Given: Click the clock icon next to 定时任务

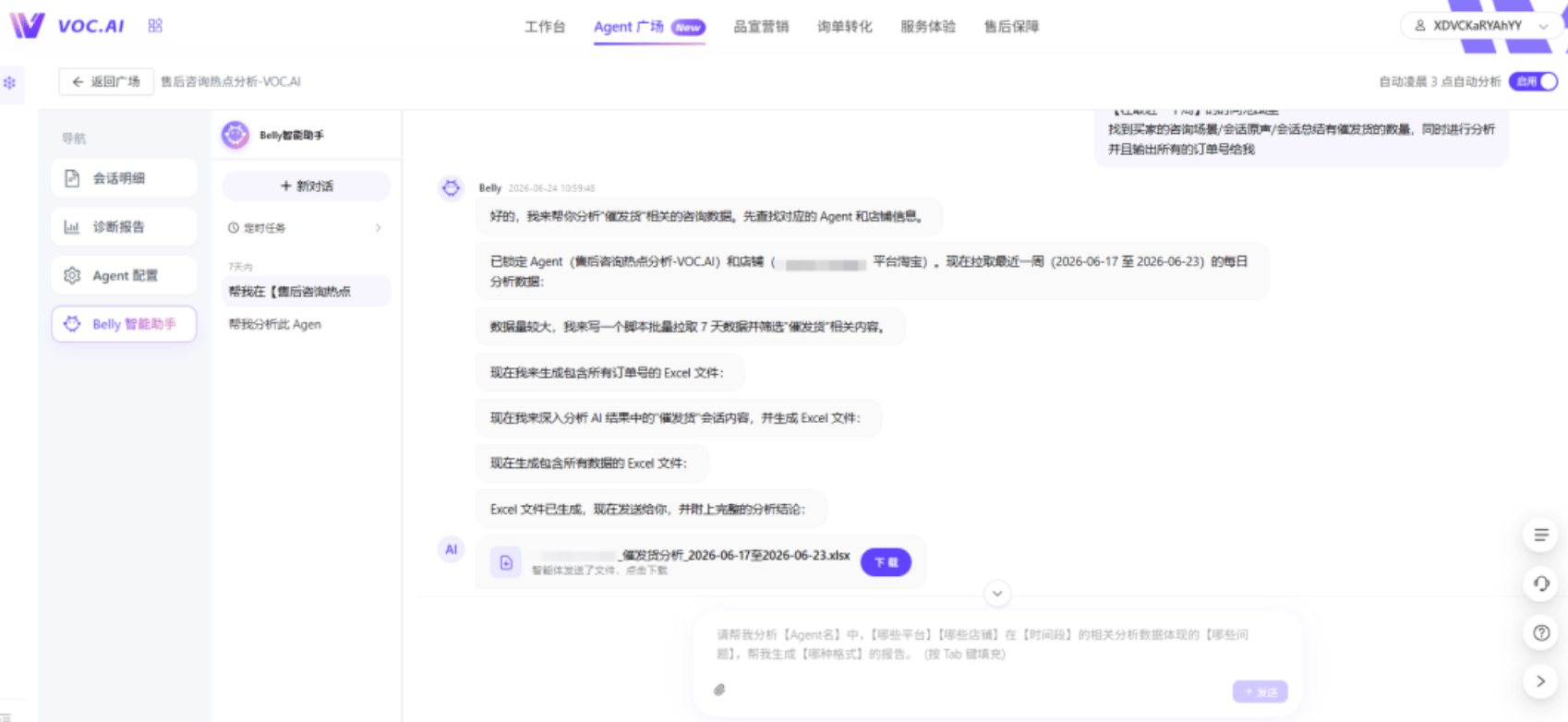Looking at the screenshot, I should click(234, 228).
